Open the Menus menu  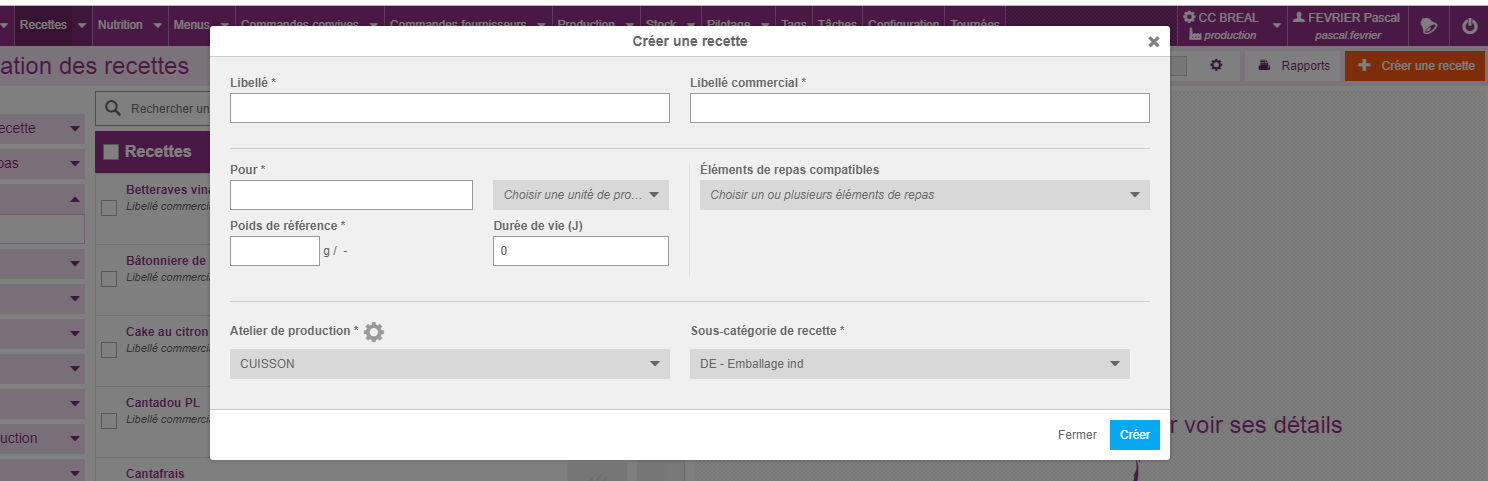[x=190, y=24]
